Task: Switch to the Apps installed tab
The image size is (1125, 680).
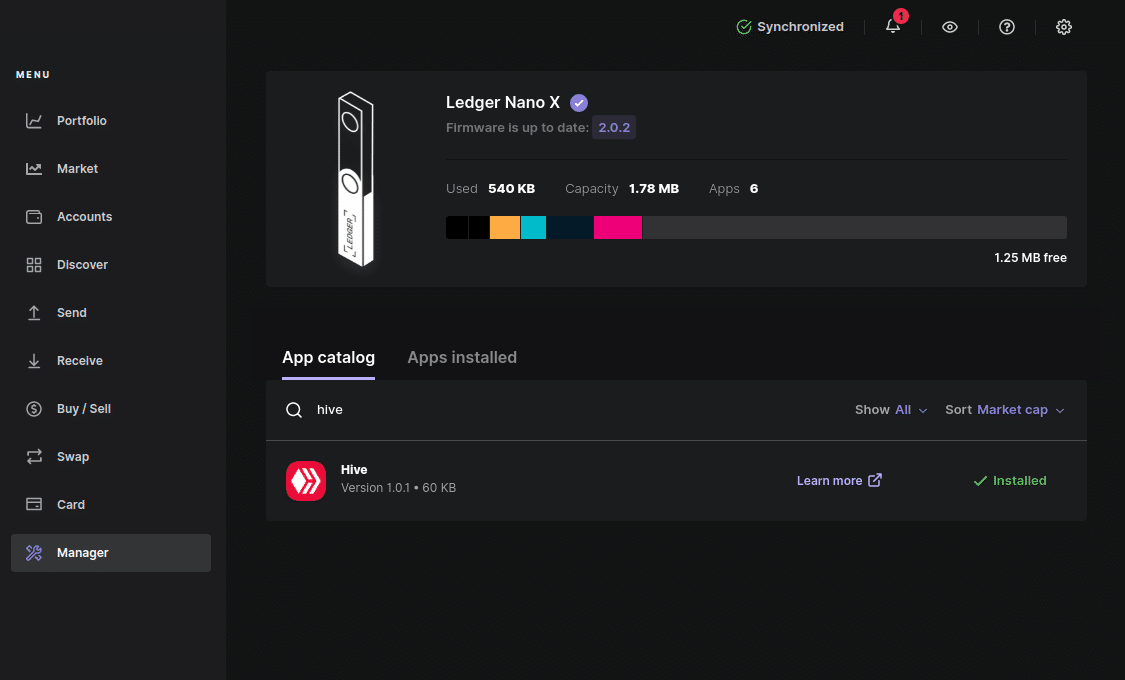Action: 462,357
